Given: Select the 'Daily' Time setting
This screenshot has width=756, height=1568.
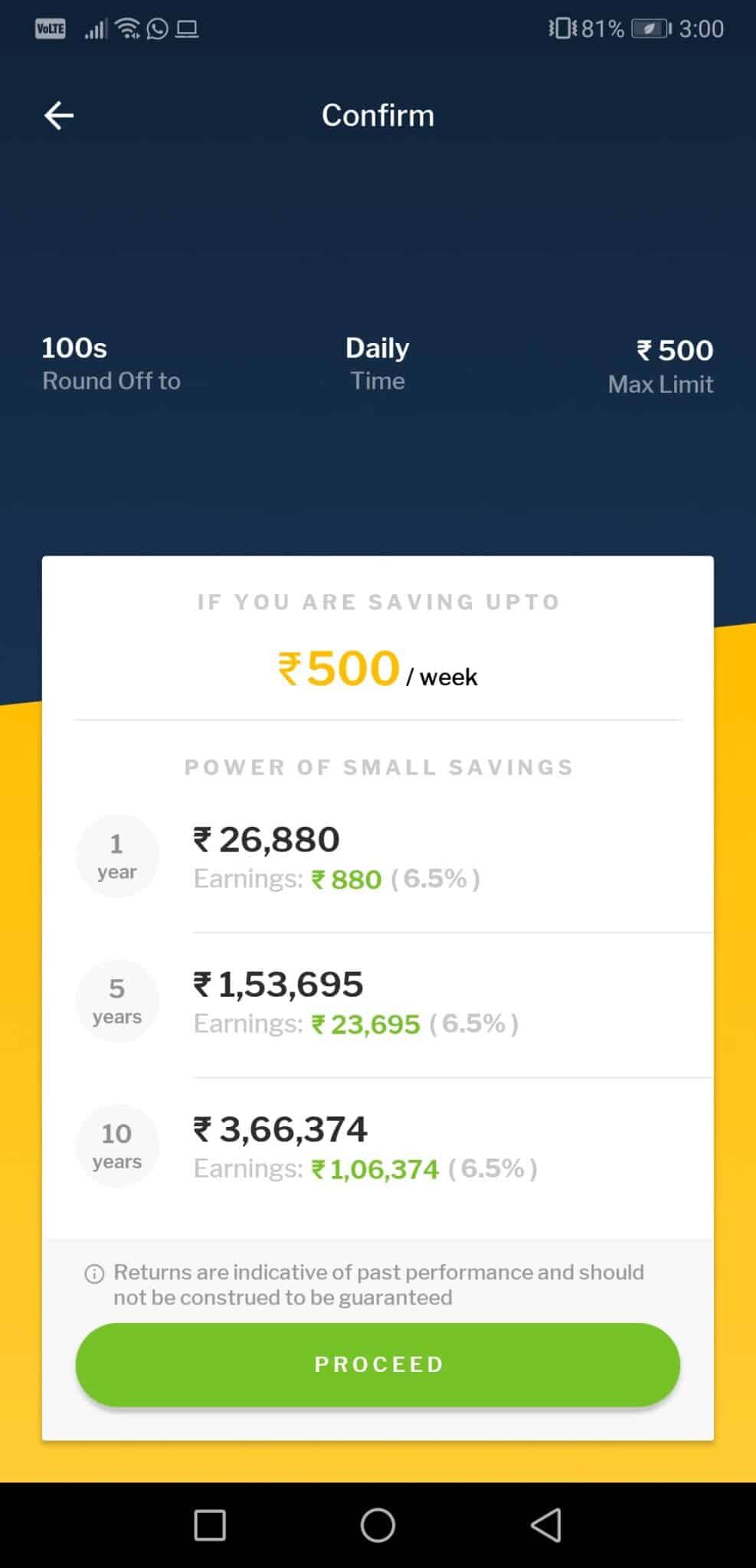Looking at the screenshot, I should pos(377,364).
